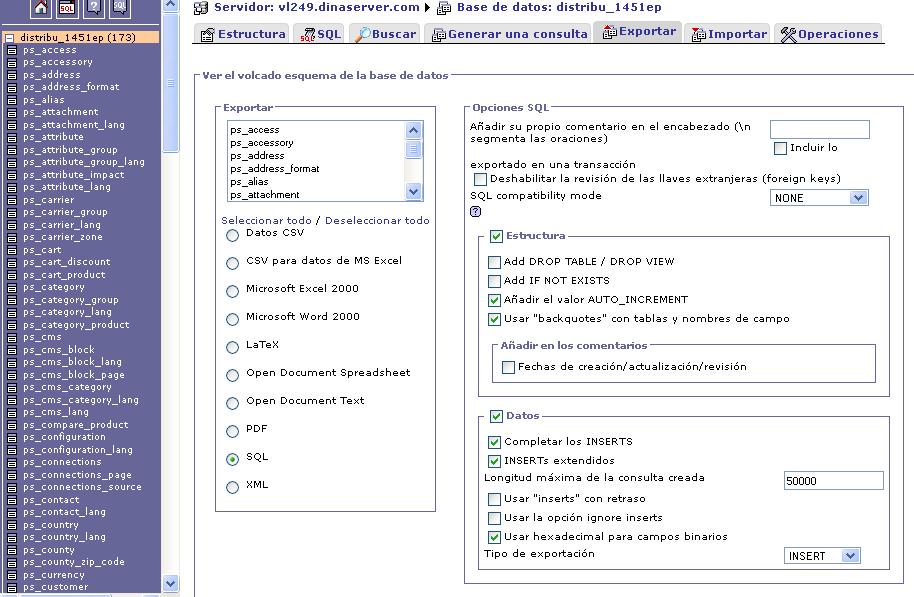
Task: Open the SQL tab
Action: [x=320, y=34]
